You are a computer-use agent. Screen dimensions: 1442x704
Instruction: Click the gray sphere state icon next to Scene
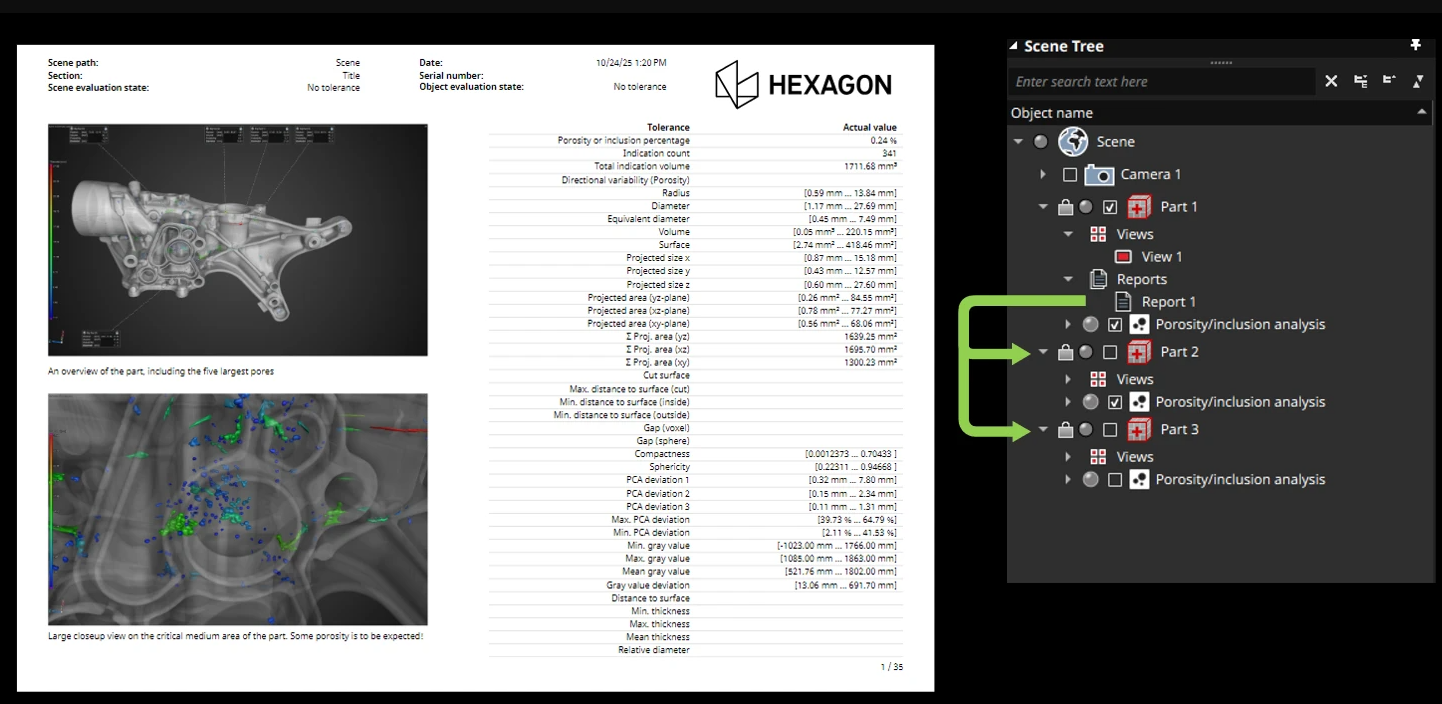pyautogui.click(x=1041, y=142)
